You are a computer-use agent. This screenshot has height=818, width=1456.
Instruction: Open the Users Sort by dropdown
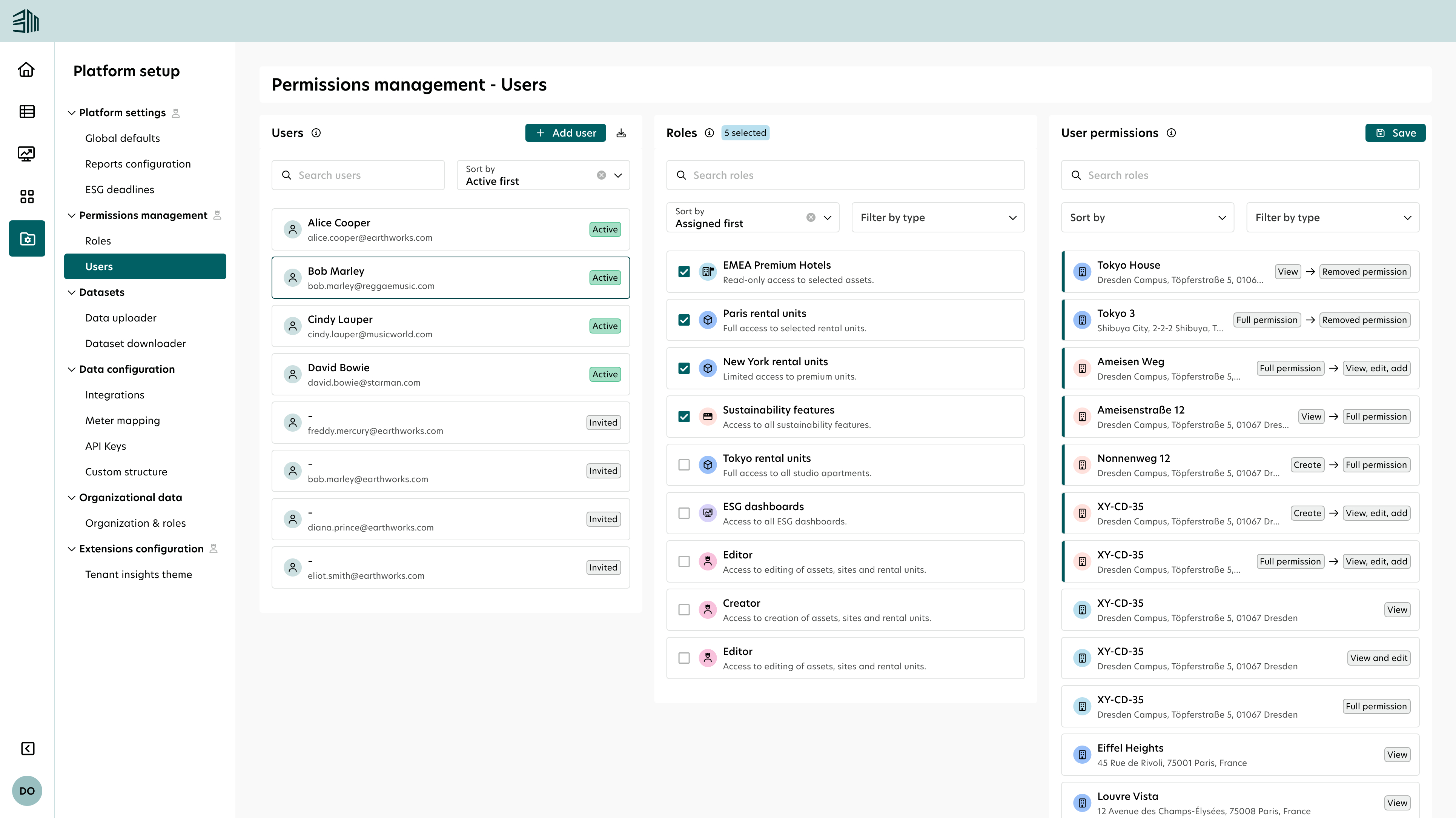click(543, 175)
